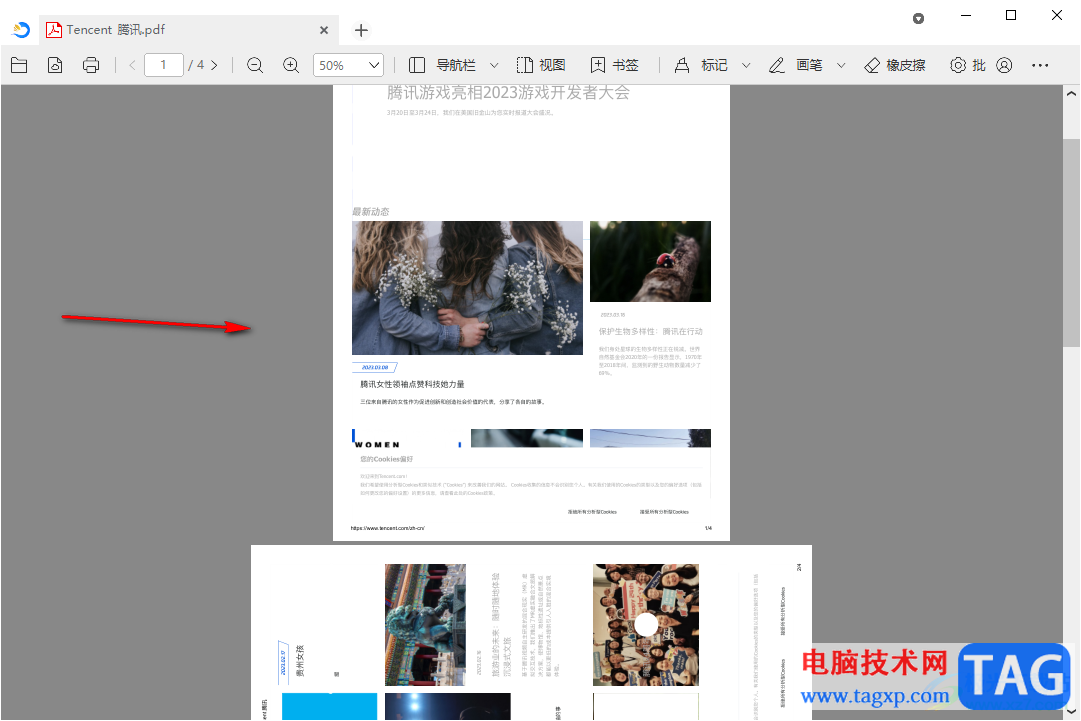Minimize the PDF reader window

pyautogui.click(x=966, y=15)
